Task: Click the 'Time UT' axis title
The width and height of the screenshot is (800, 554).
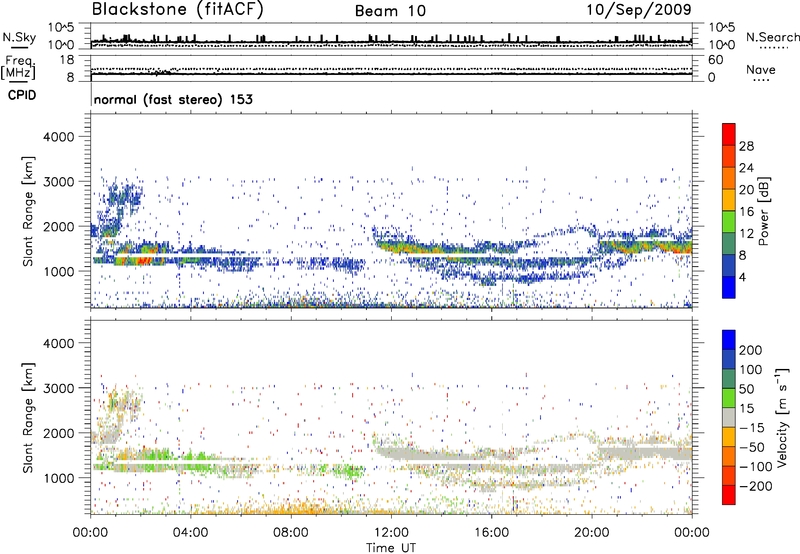Action: pyautogui.click(x=391, y=547)
